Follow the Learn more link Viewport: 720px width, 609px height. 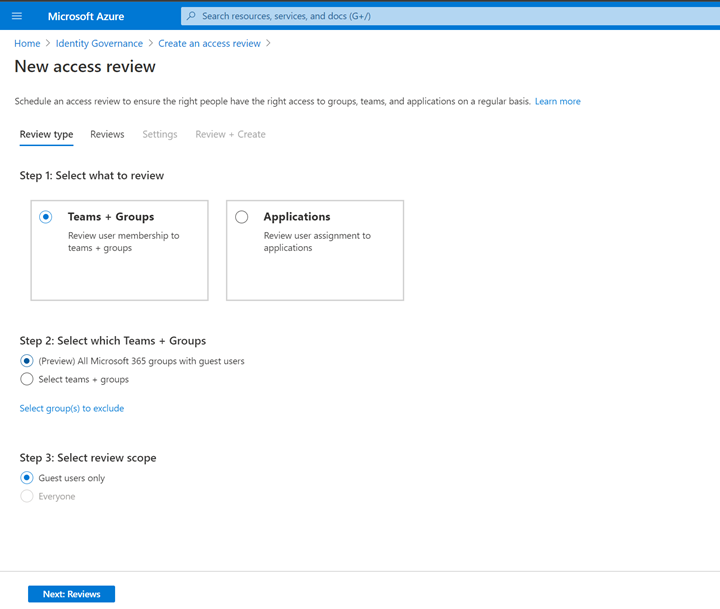557,101
